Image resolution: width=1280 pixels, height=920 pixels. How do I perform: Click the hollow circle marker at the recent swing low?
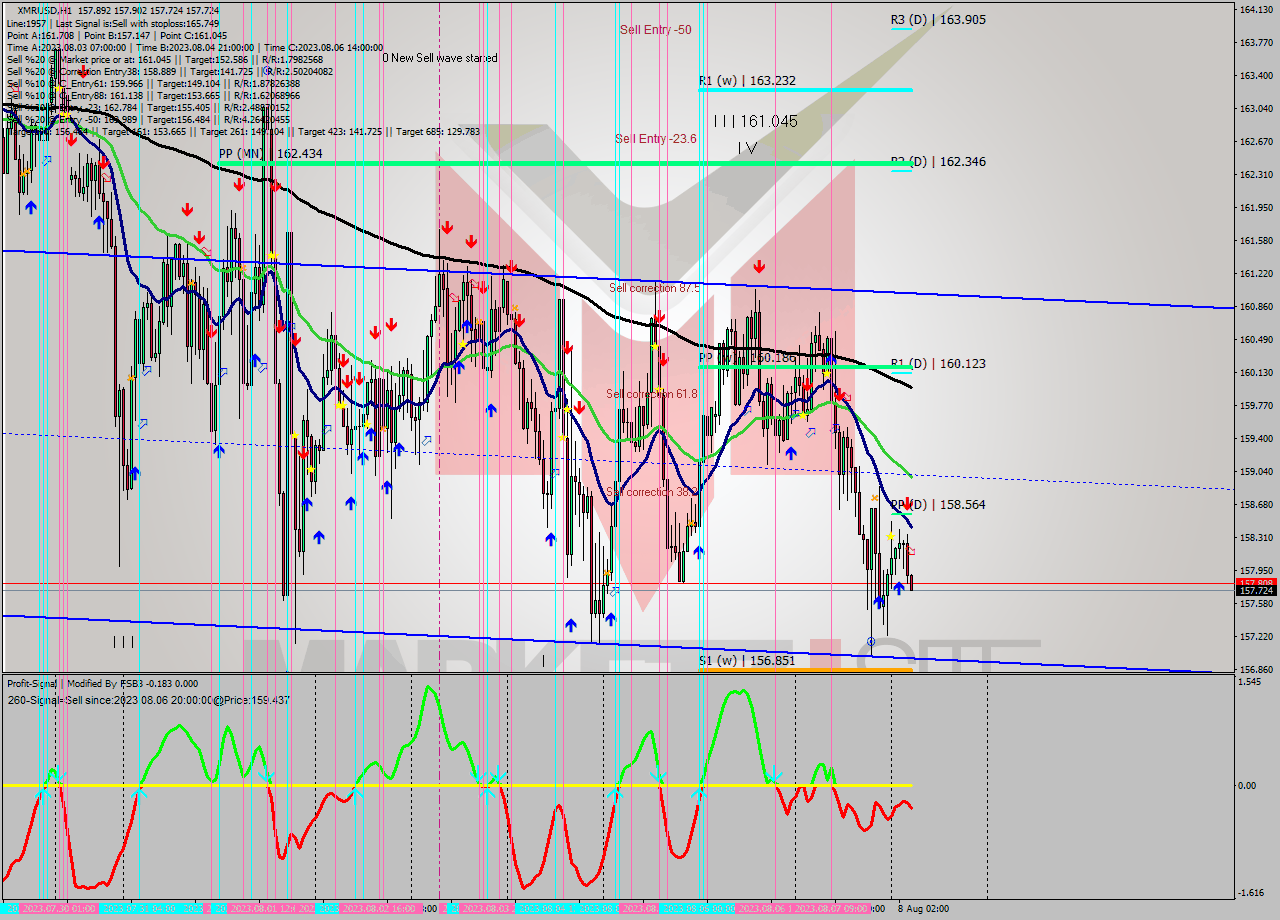point(870,641)
